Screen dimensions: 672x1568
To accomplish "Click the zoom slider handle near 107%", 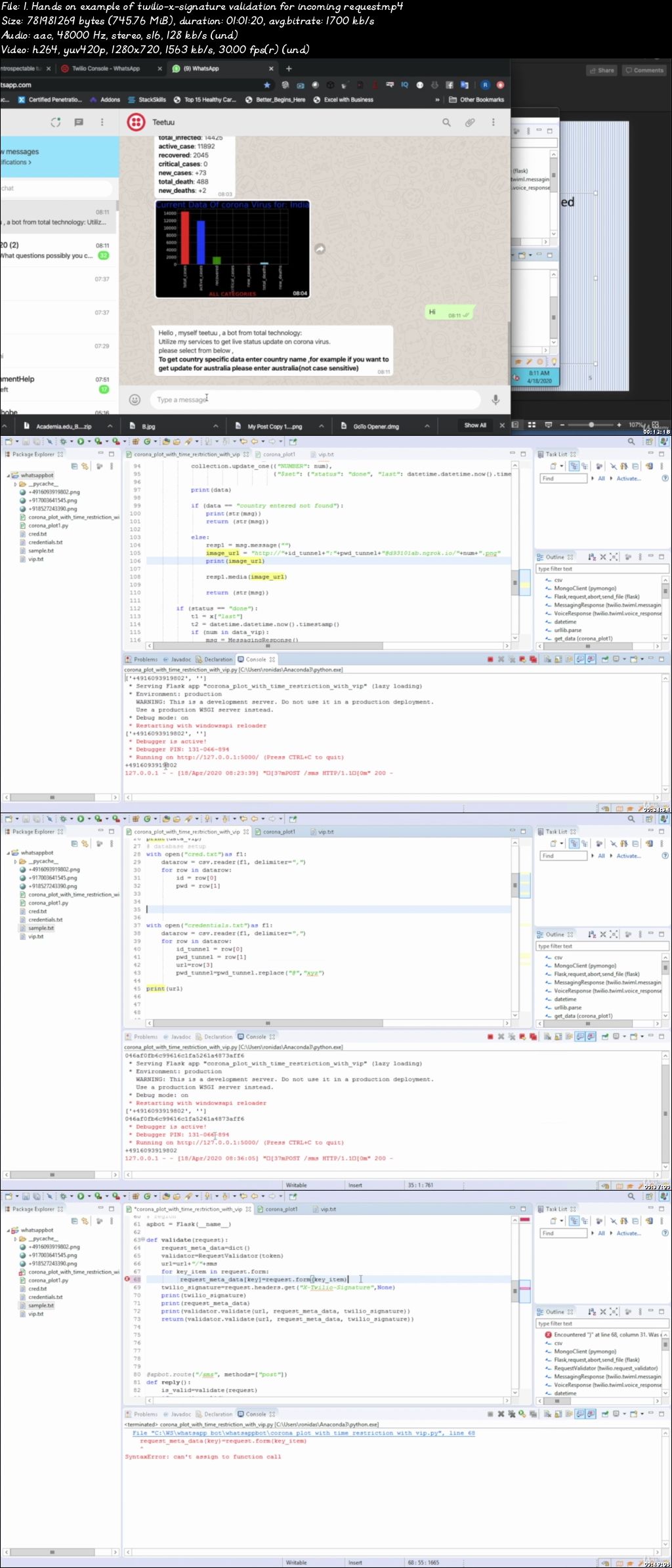I will click(591, 425).
